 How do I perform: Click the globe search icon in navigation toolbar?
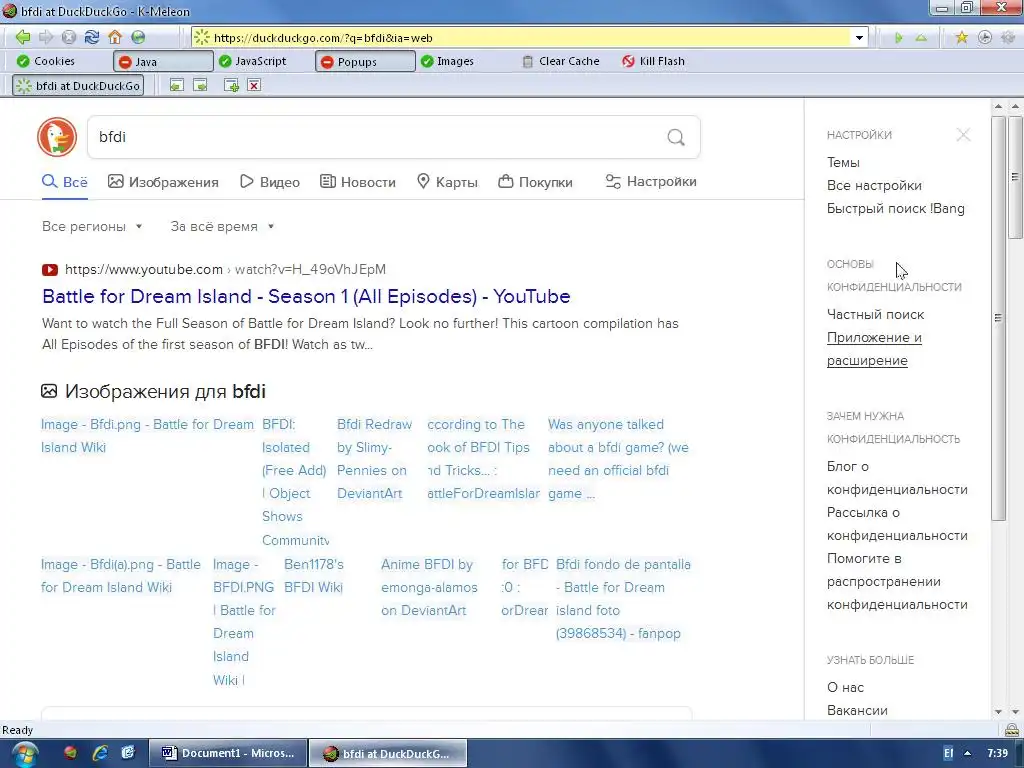[x=138, y=37]
